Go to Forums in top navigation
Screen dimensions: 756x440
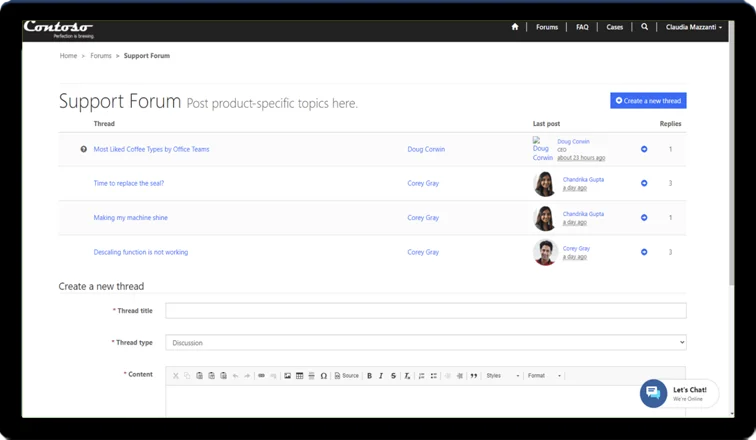click(547, 27)
